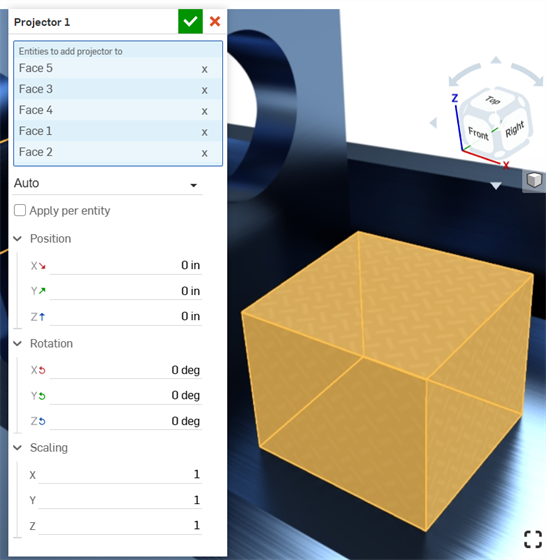Remove Face 2 from entity list
546x560 pixels.
click(x=204, y=153)
